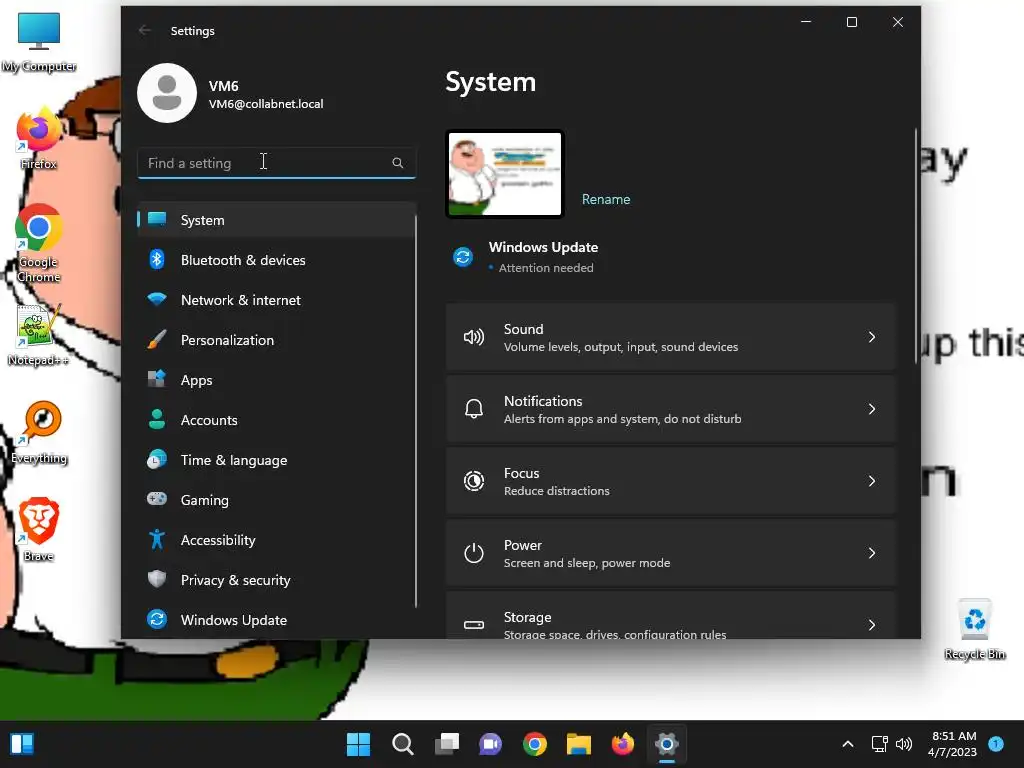Open Focus settings row
Screen dimensions: 1024x768
670,481
